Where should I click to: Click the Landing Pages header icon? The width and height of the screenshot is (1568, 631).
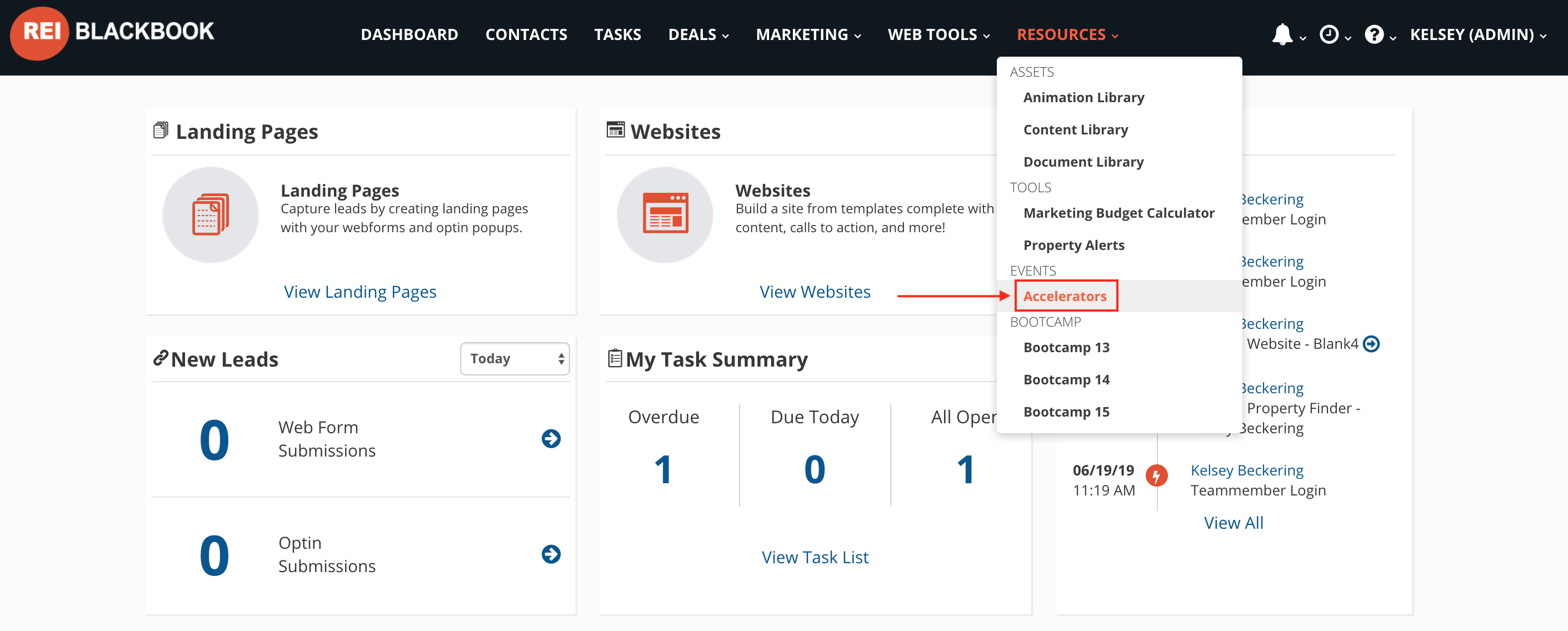point(161,130)
